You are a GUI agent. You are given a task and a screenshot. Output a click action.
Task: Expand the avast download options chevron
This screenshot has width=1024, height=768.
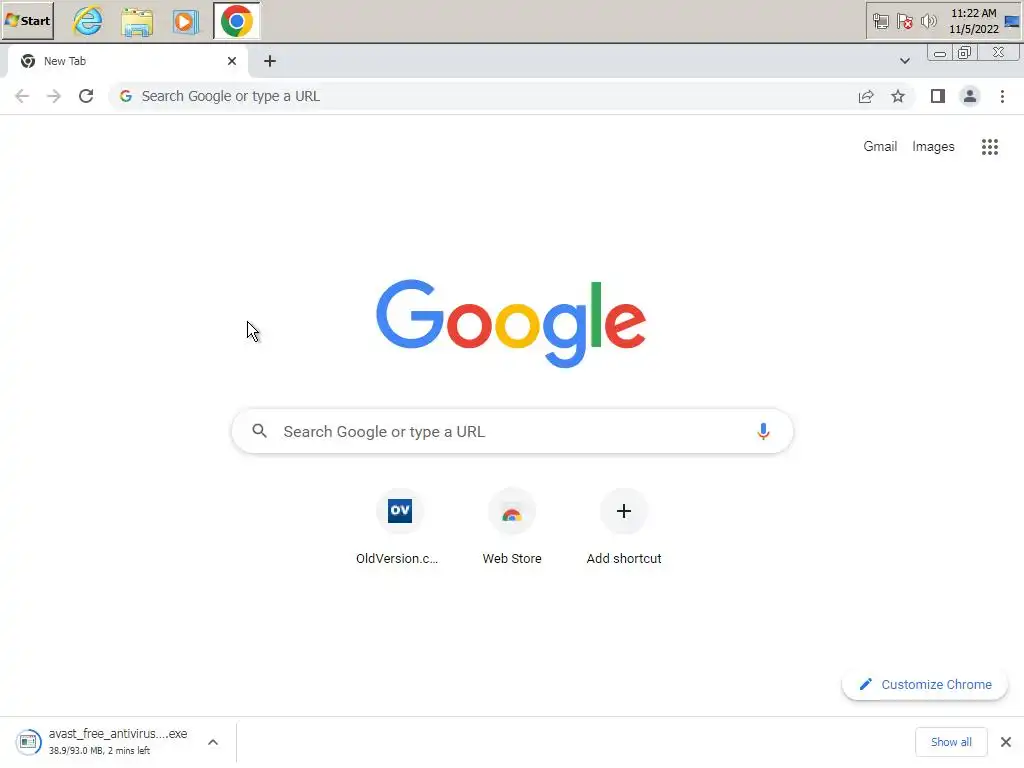213,742
